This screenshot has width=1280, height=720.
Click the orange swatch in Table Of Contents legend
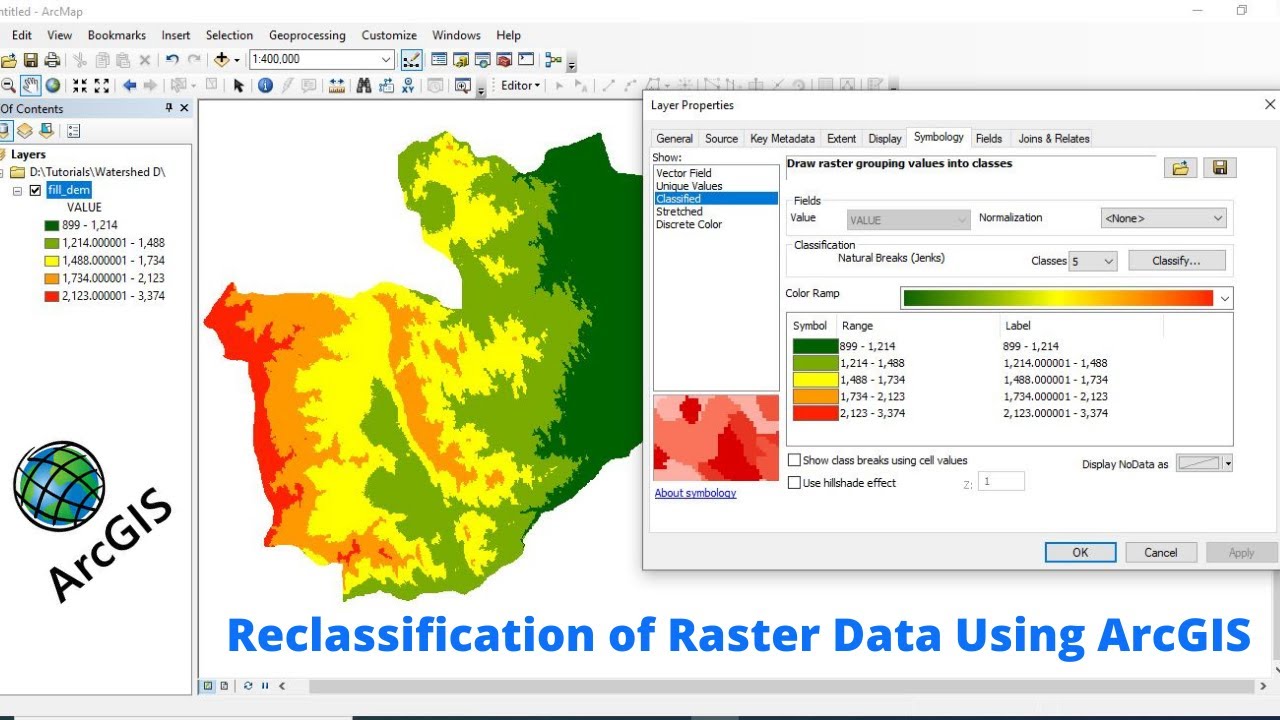tap(51, 278)
